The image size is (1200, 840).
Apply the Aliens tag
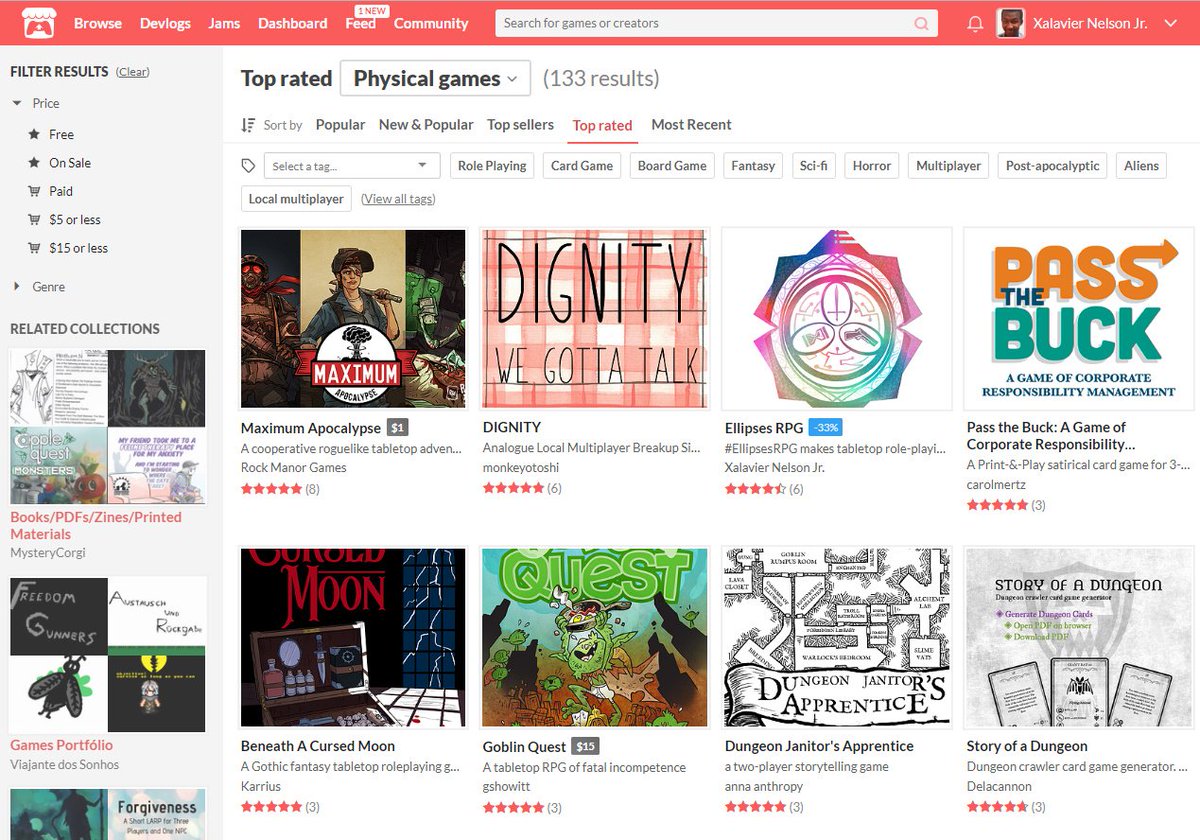click(x=1141, y=166)
